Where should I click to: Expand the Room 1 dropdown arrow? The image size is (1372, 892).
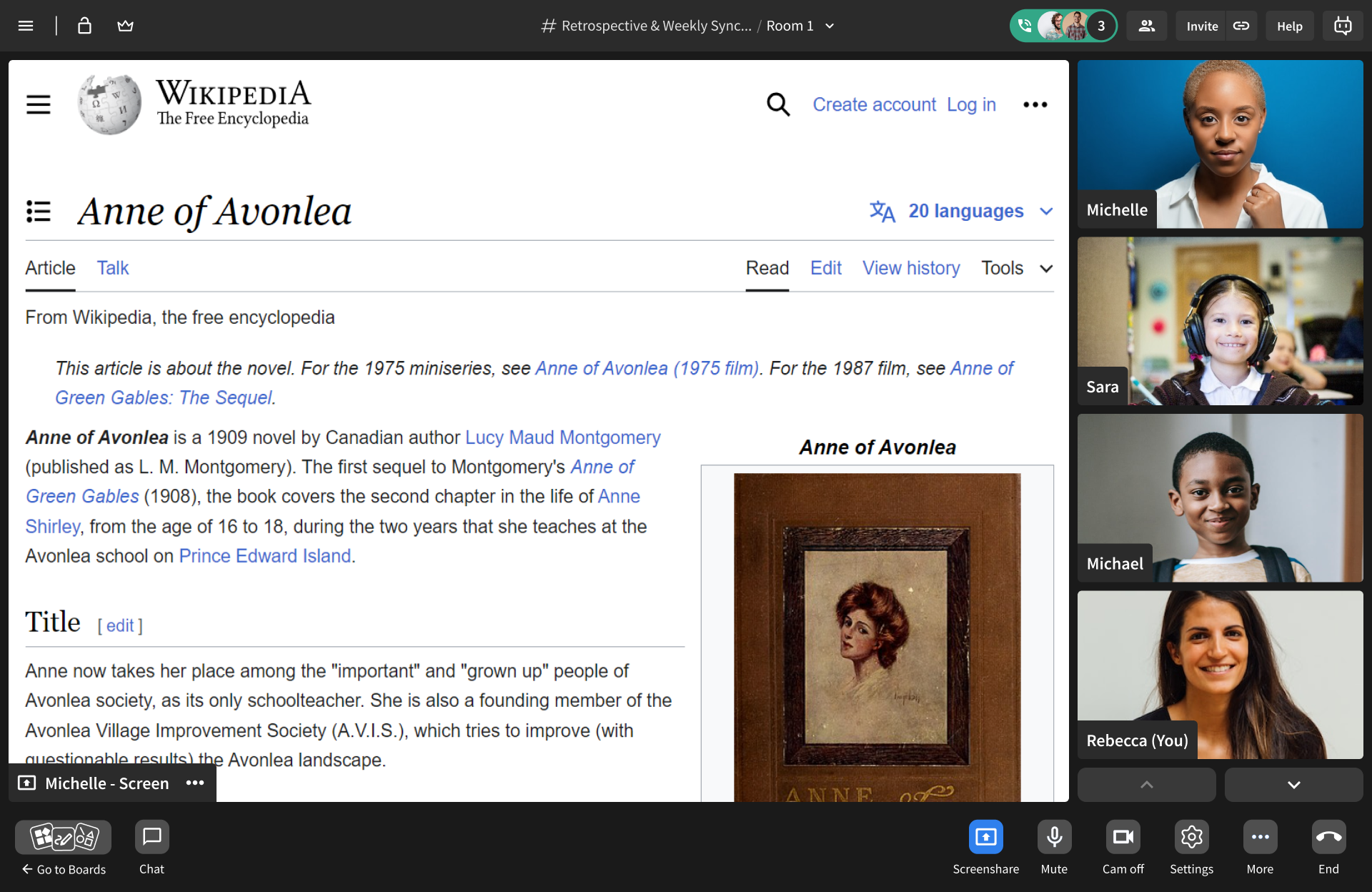[x=830, y=26]
